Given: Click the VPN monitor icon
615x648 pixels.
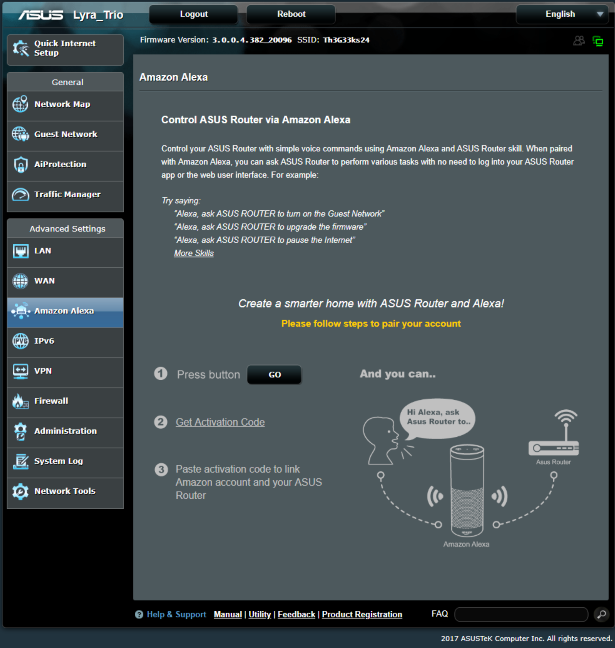Looking at the screenshot, I should point(20,371).
